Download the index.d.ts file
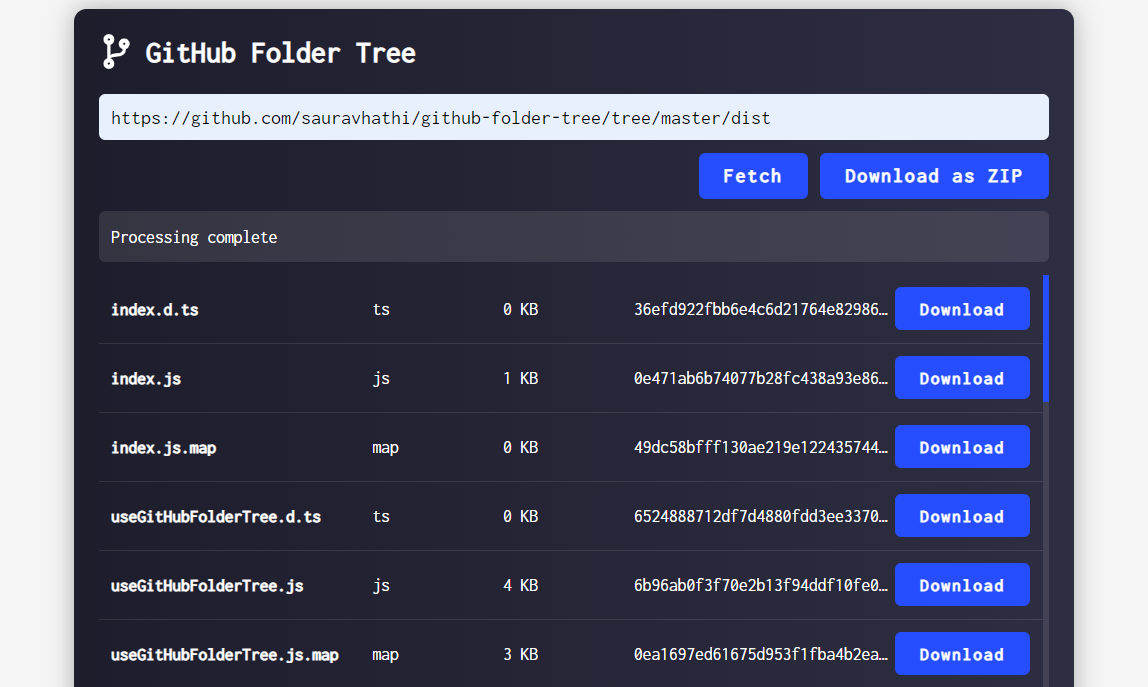This screenshot has height=687, width=1148. [x=961, y=309]
